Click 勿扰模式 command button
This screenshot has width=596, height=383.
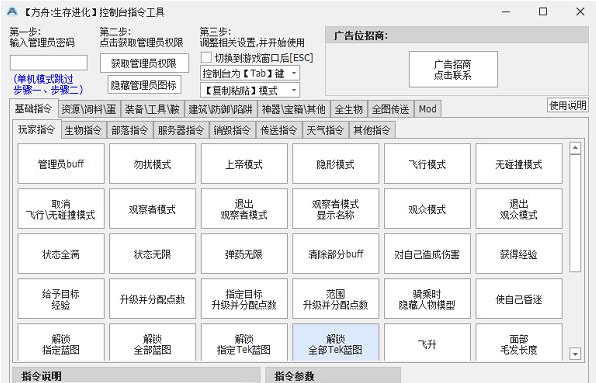pos(152,164)
